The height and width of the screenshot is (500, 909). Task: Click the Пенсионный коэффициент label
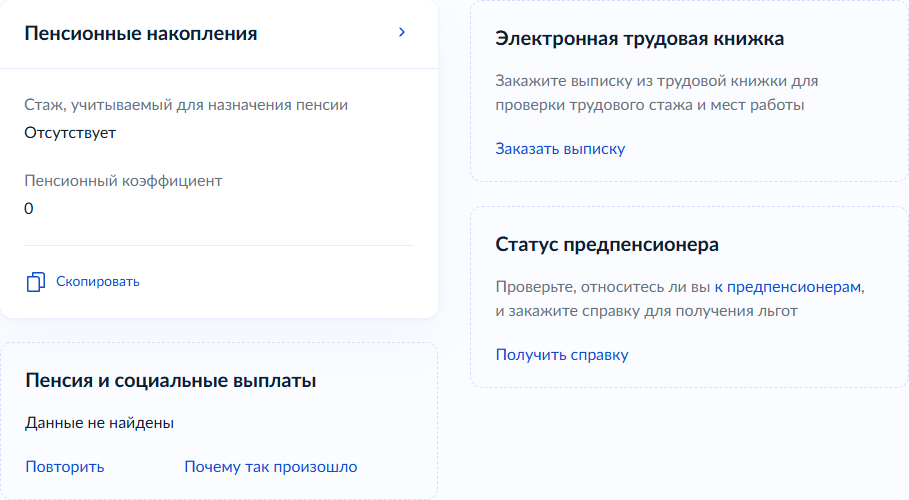(x=123, y=181)
